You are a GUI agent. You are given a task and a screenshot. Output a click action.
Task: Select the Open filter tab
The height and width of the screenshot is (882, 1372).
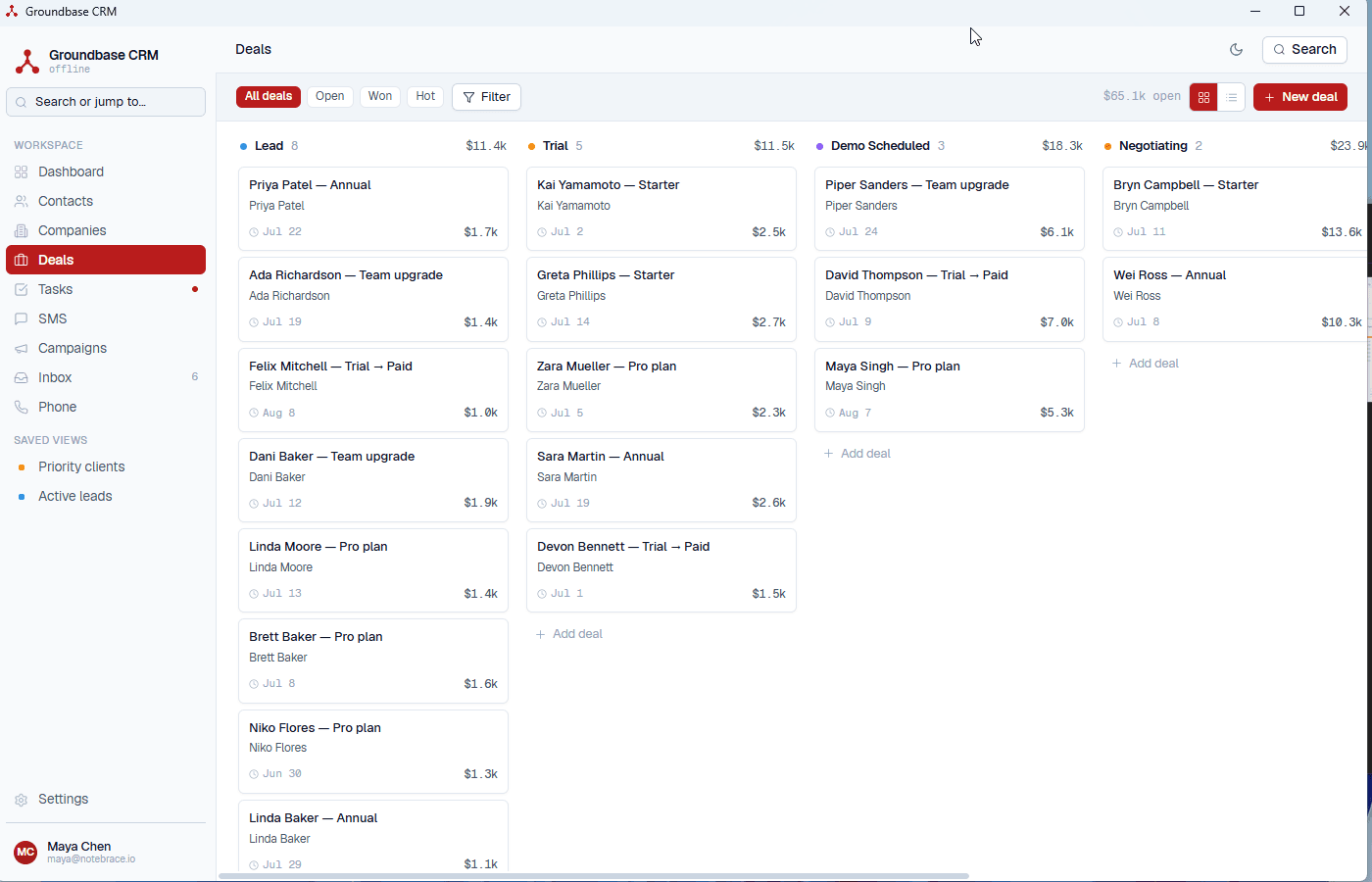pyautogui.click(x=329, y=96)
